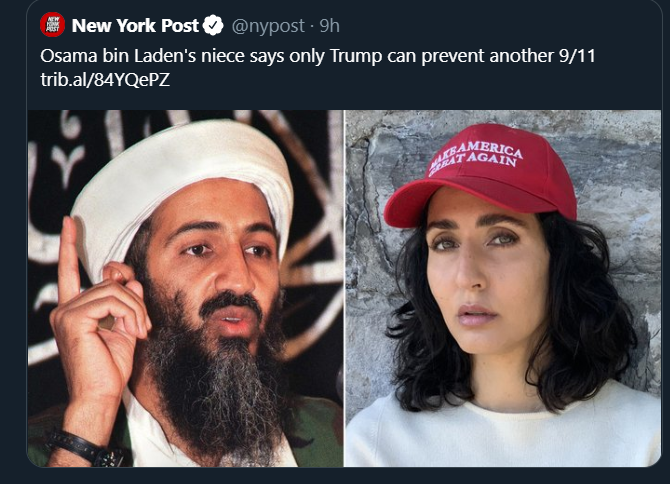Open the @nypost handle link
The height and width of the screenshot is (484, 670).
[268, 26]
